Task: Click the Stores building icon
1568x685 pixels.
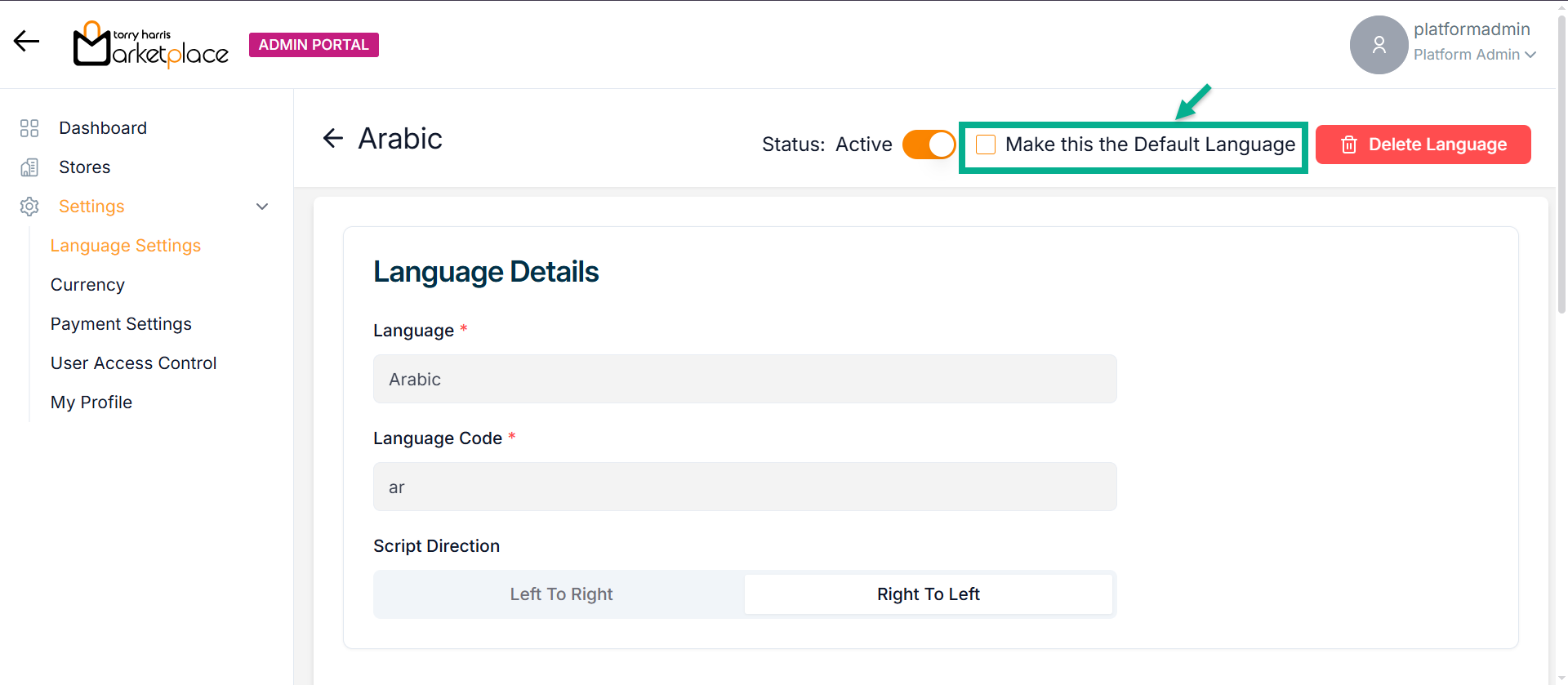Action: 29,167
